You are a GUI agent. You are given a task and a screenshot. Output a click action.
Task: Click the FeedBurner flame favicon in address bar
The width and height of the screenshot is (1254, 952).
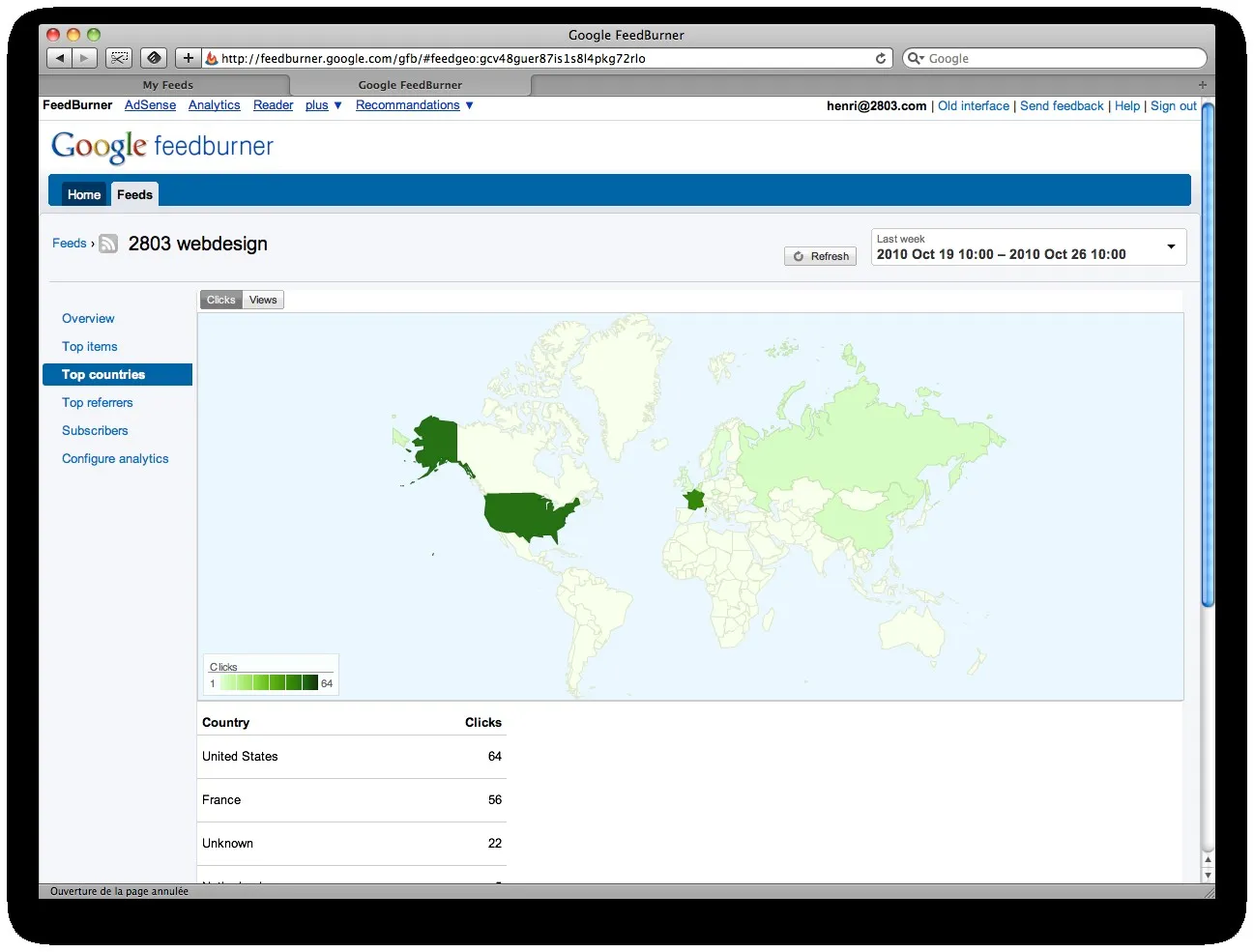point(212,58)
